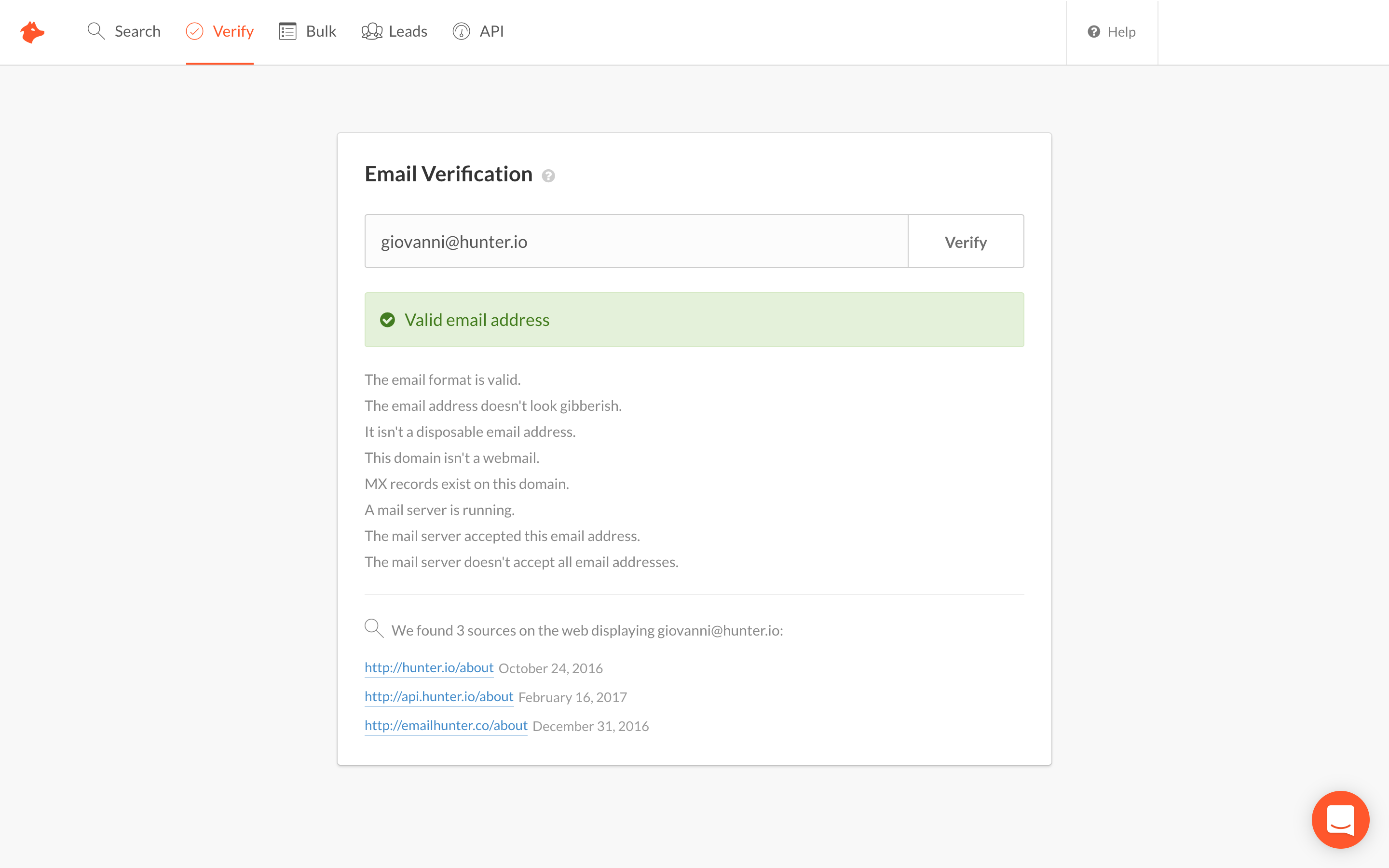Screen dimensions: 1389x868
Task: Click the green valid checkmark icon
Action: coord(387,320)
